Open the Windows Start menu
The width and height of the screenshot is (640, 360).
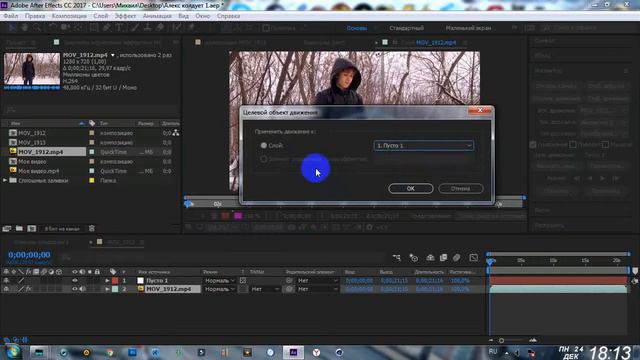click(12, 352)
